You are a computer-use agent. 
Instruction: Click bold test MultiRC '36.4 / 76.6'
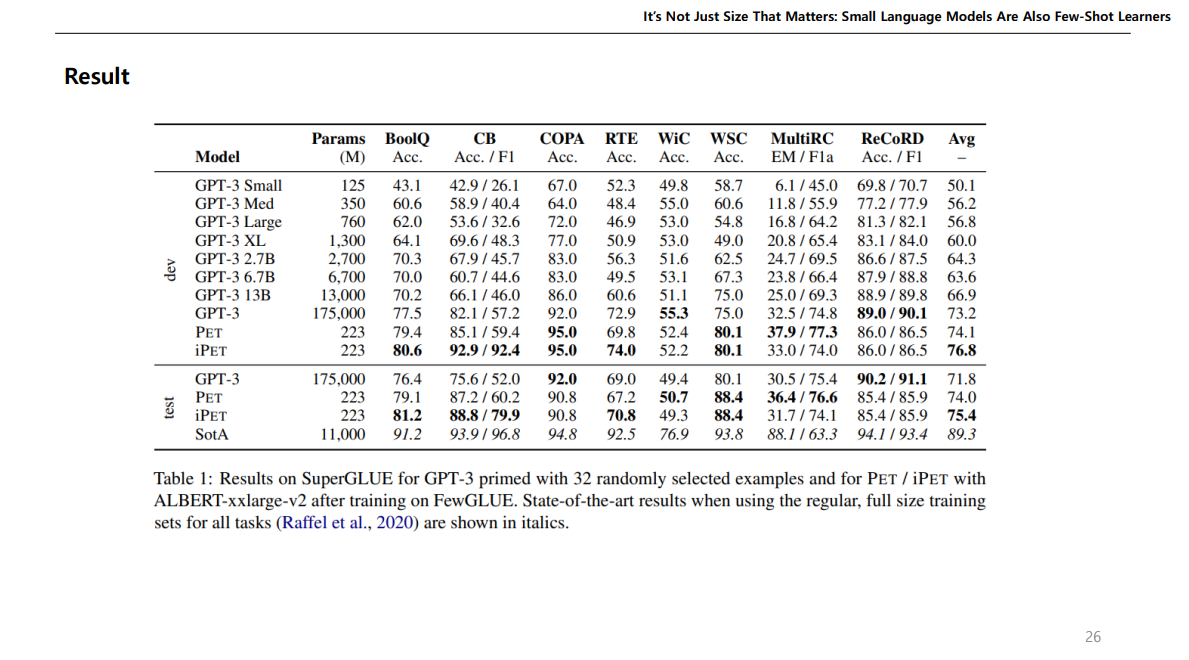[802, 398]
